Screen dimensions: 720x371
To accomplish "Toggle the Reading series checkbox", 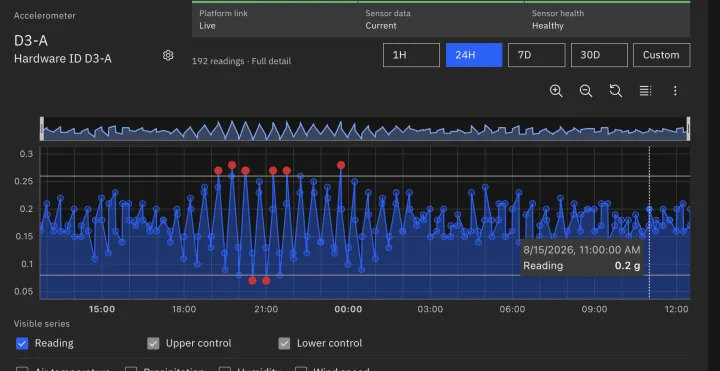I will (x=22, y=343).
